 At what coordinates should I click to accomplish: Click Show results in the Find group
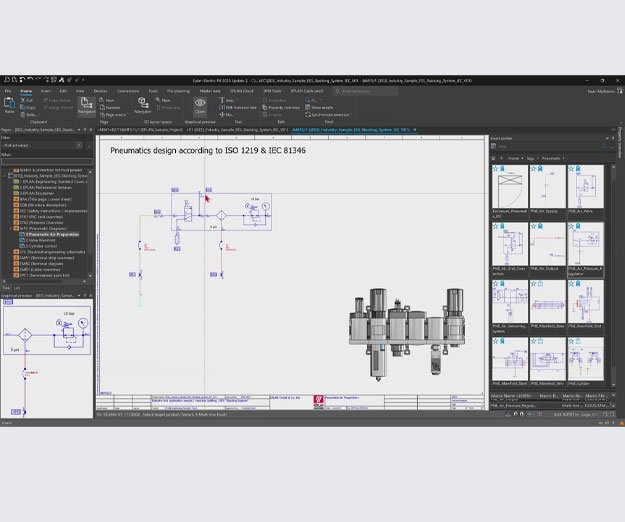[319, 108]
